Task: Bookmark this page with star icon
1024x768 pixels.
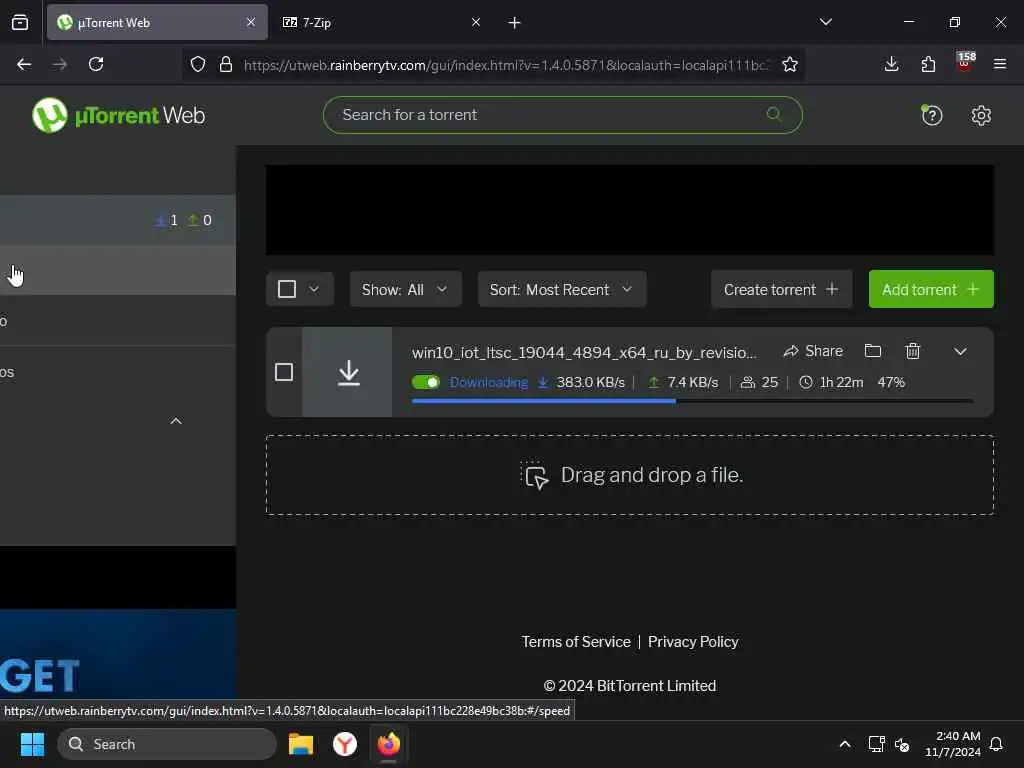Action: [790, 64]
